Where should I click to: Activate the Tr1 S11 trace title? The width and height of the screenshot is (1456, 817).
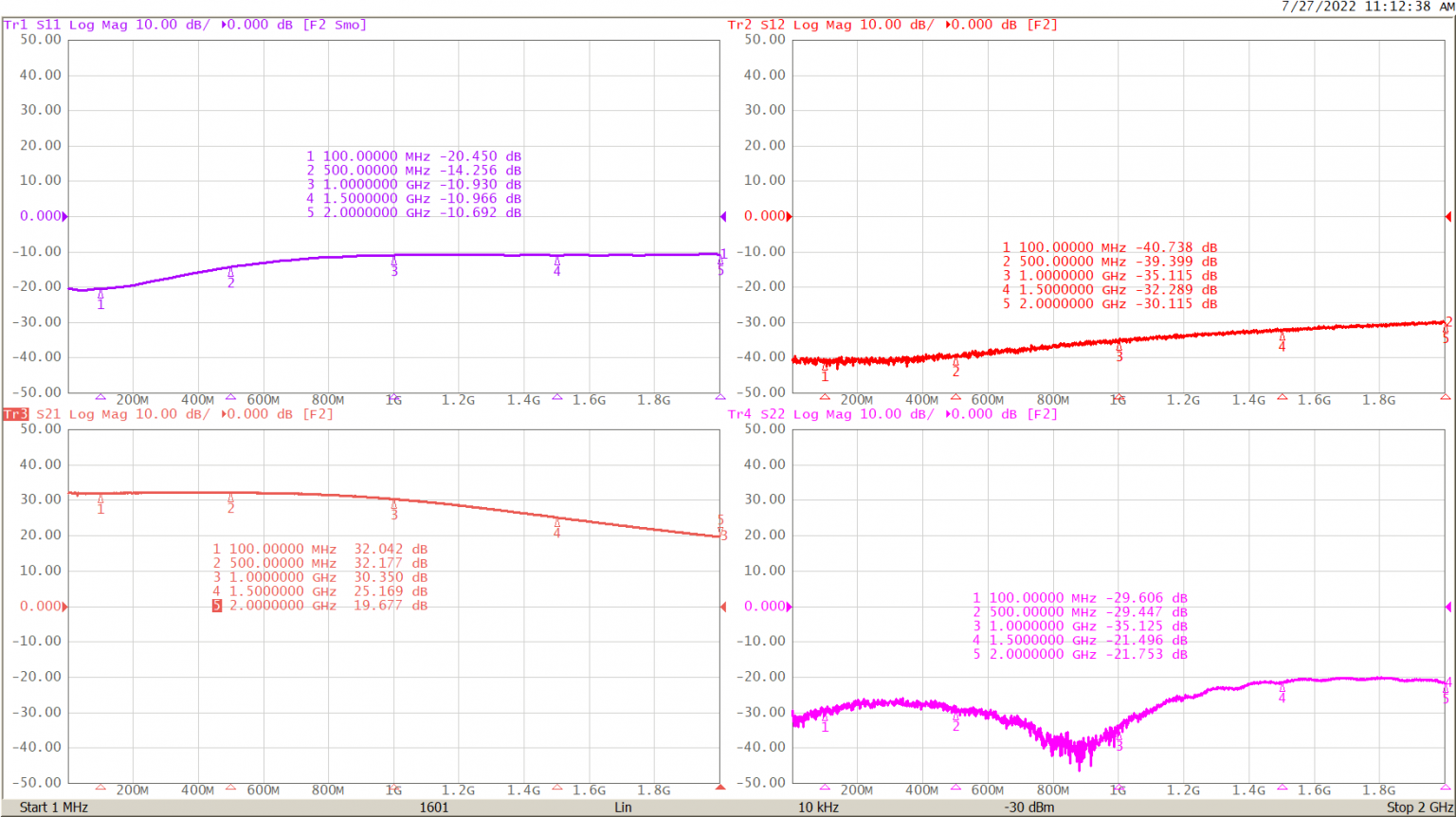click(x=185, y=25)
